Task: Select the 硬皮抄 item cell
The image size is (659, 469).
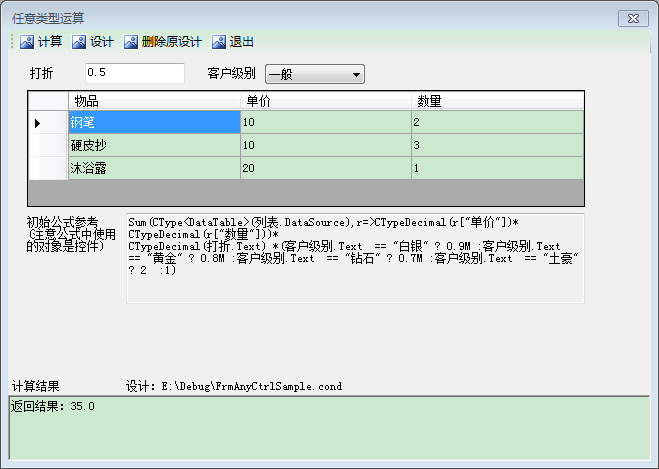Action: click(x=153, y=145)
